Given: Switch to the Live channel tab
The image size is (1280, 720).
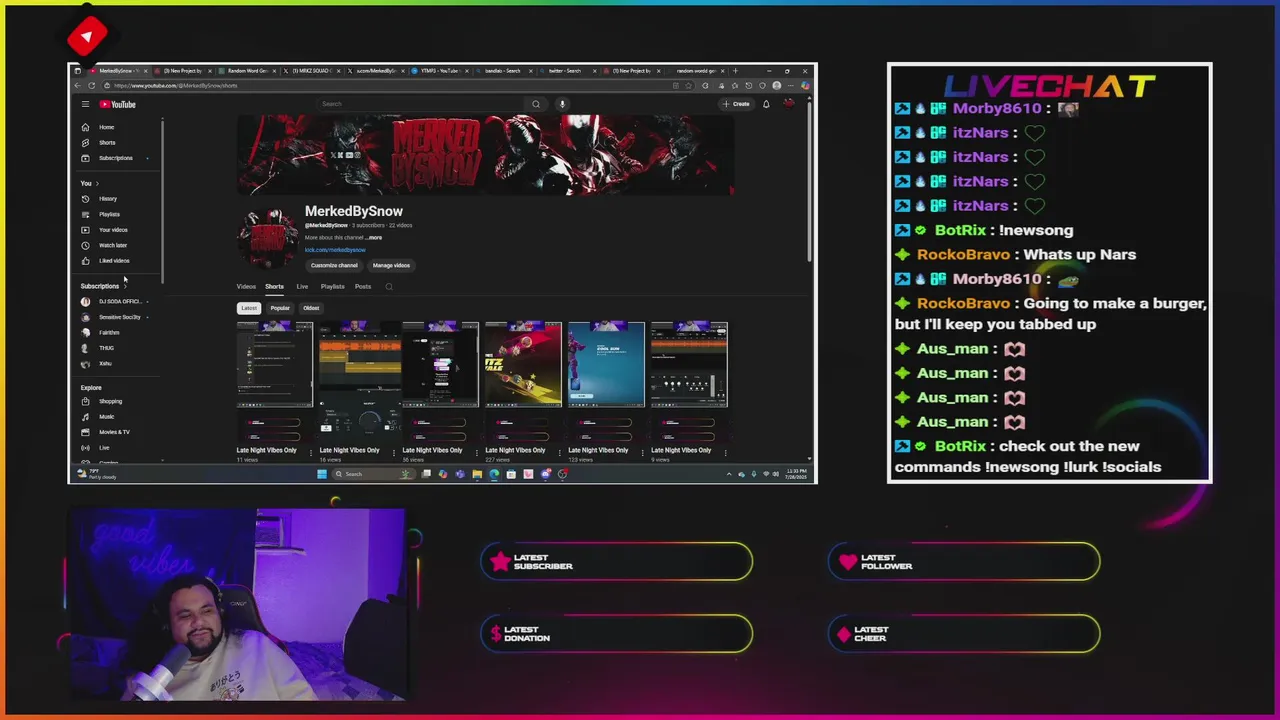Looking at the screenshot, I should (x=302, y=287).
